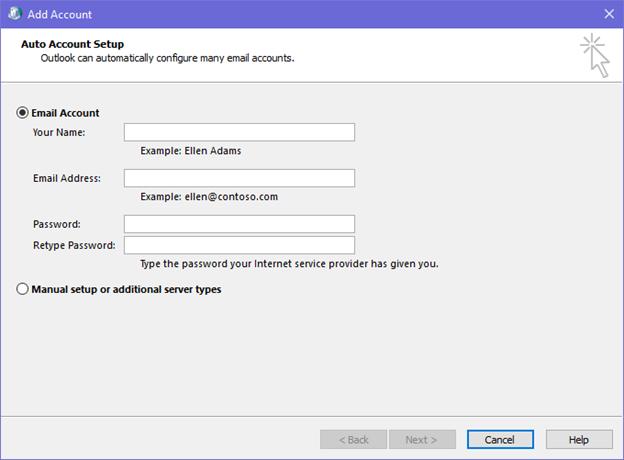Viewport: 624px width, 460px height.
Task: Click the "Email Address:" label
Action: tap(67, 178)
